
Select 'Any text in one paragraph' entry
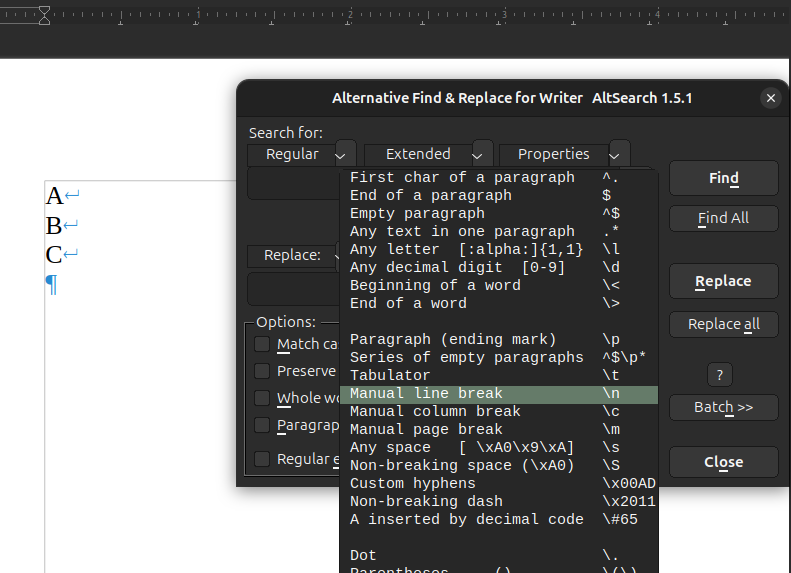point(498,232)
